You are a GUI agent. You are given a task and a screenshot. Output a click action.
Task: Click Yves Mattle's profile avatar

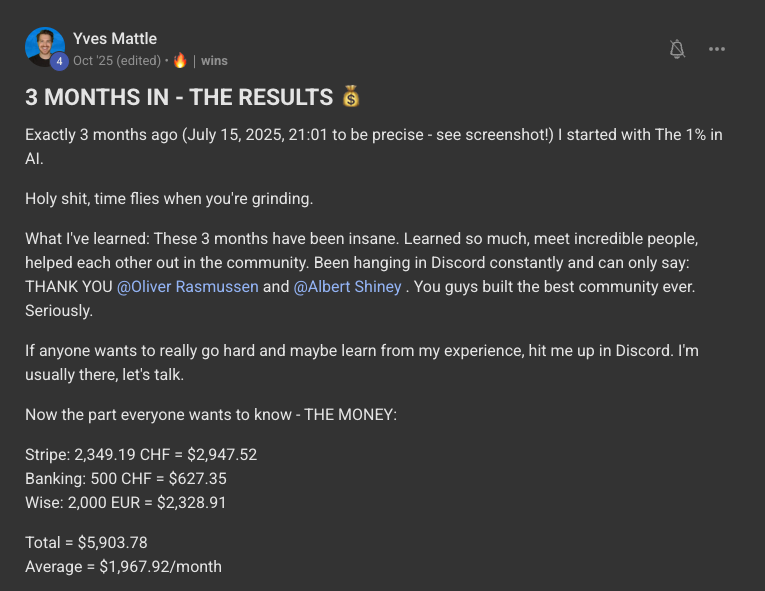click(x=44, y=46)
